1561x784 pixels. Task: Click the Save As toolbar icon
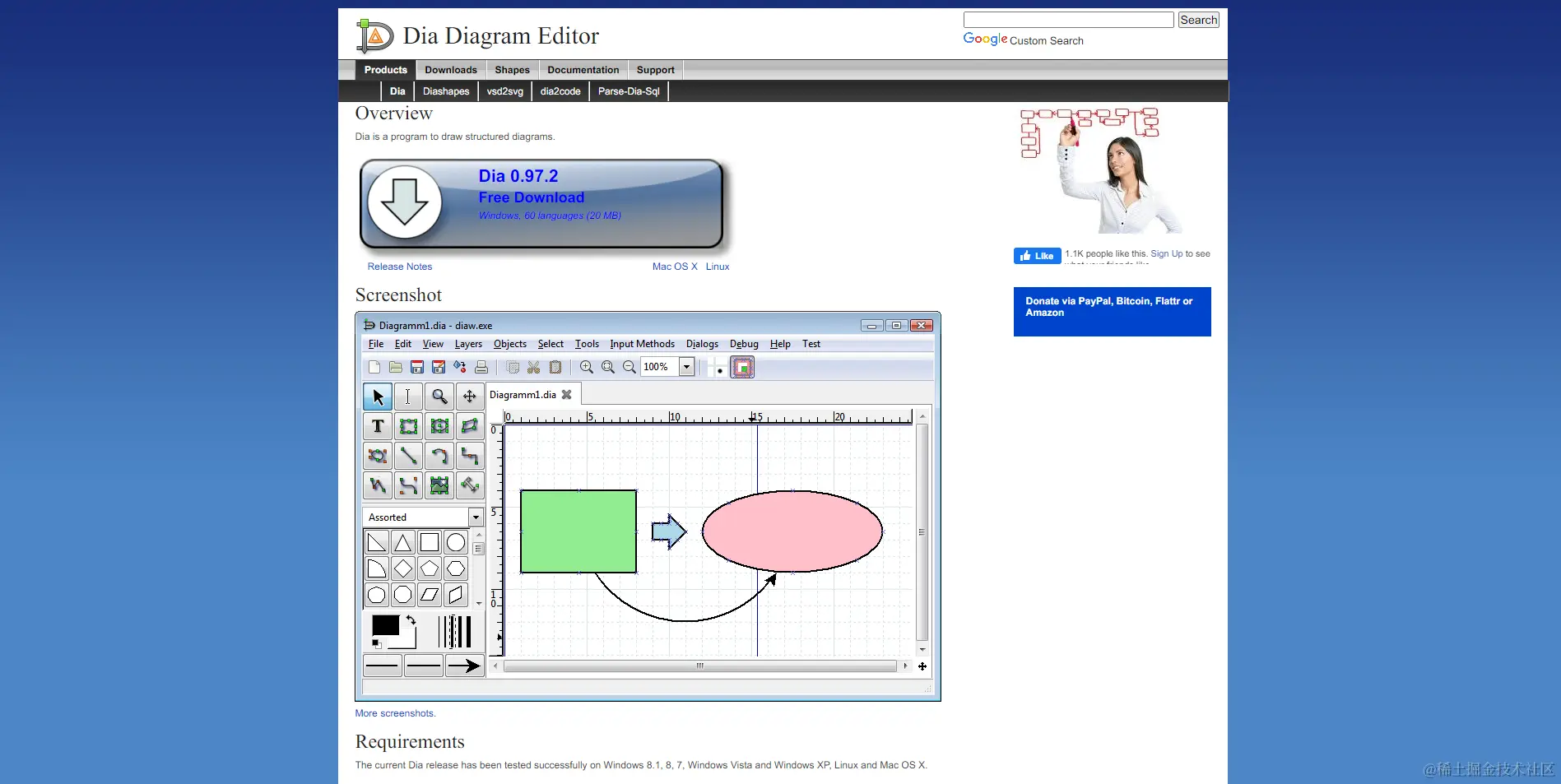click(x=439, y=367)
